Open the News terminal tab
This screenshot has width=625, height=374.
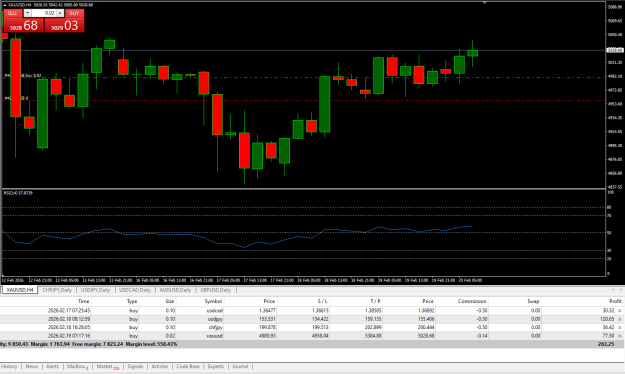click(x=31, y=366)
